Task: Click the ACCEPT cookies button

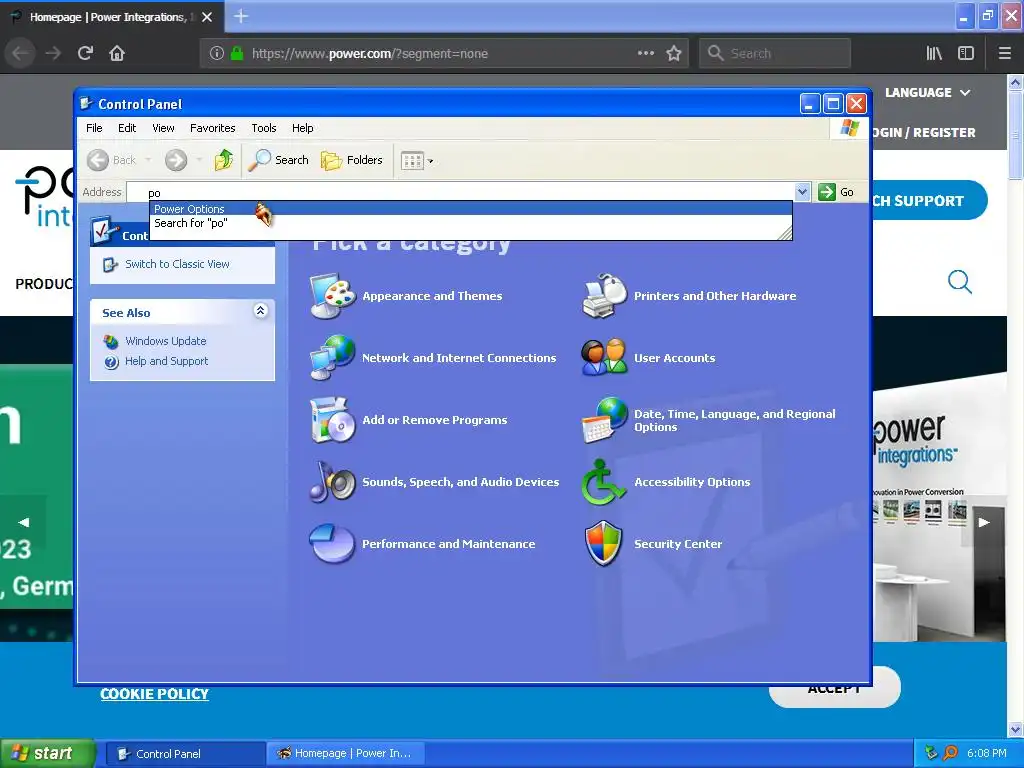Action: [834, 688]
